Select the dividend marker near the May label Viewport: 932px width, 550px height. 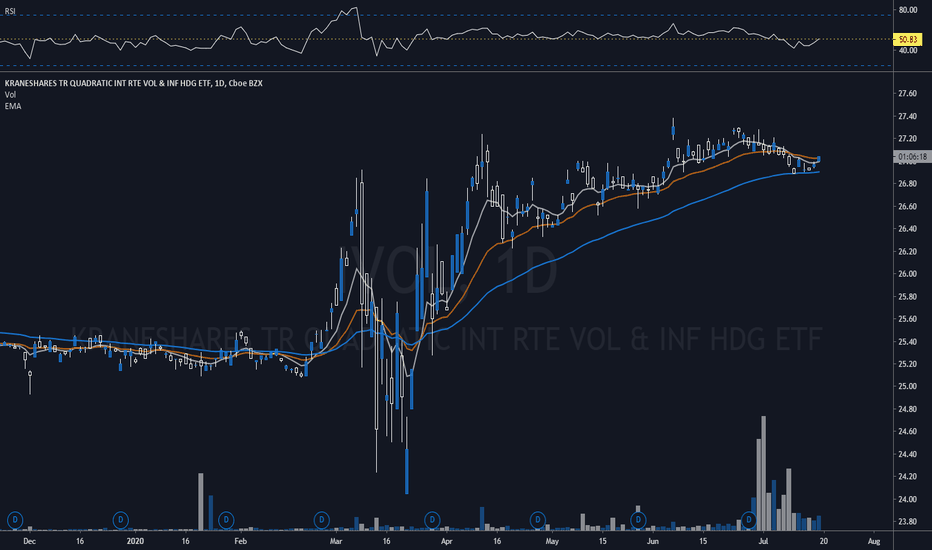point(537,520)
